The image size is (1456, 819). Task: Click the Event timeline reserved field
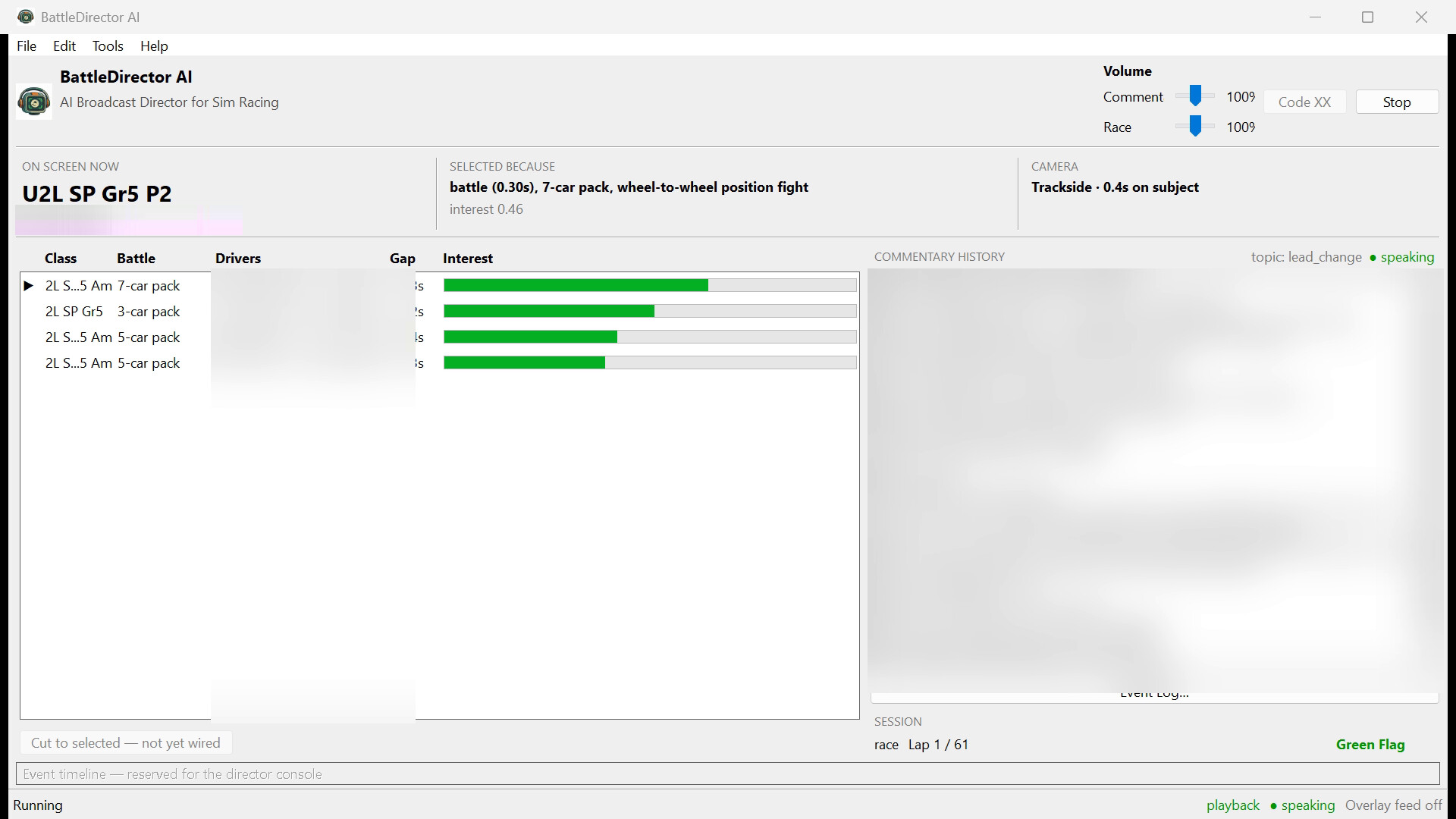coord(727,773)
